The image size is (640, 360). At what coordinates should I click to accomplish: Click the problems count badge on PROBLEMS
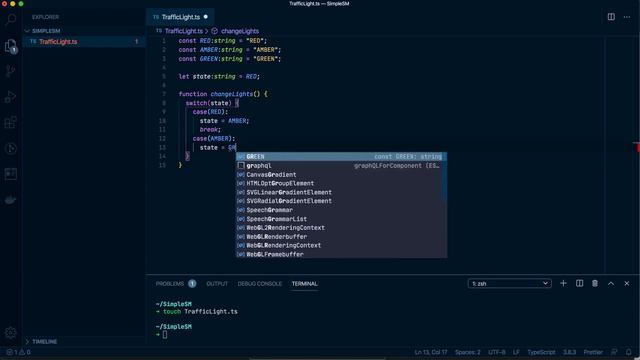(192, 284)
